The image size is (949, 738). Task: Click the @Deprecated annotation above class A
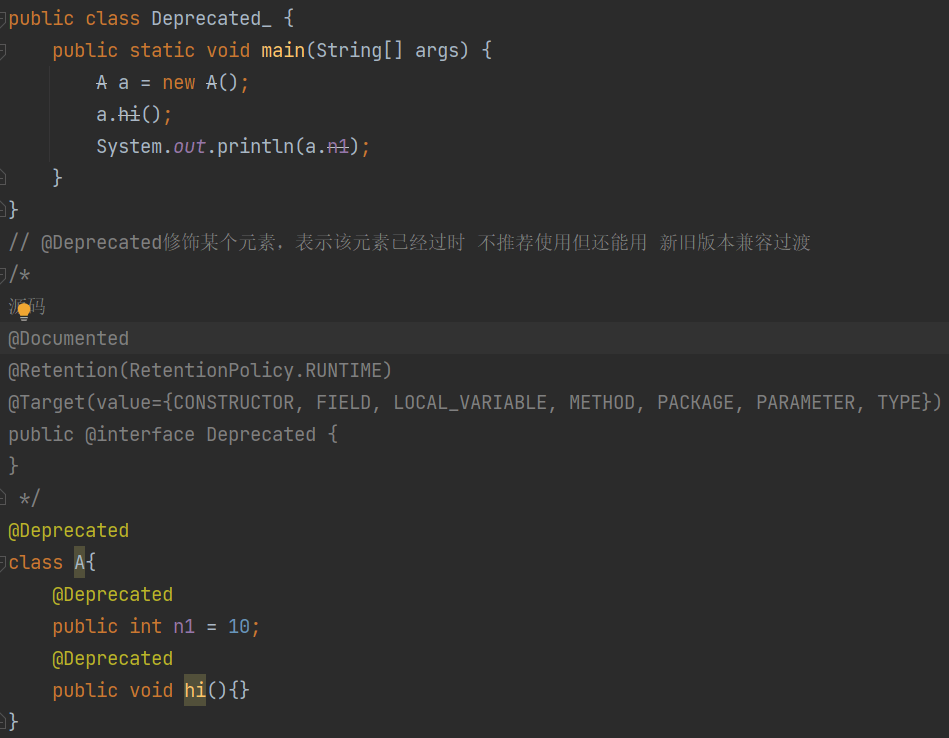[x=68, y=531]
